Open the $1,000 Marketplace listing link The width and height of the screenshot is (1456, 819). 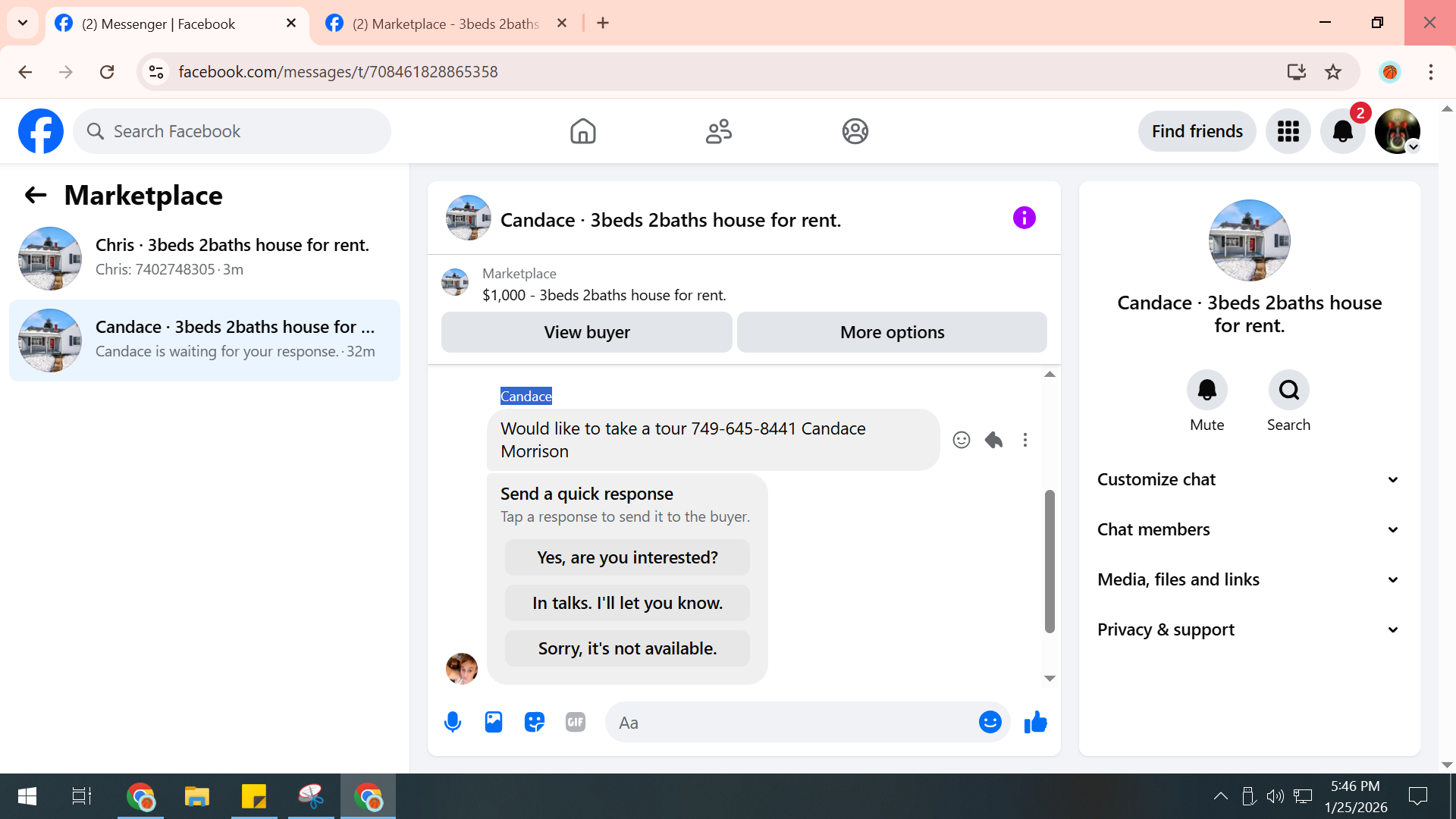[604, 295]
